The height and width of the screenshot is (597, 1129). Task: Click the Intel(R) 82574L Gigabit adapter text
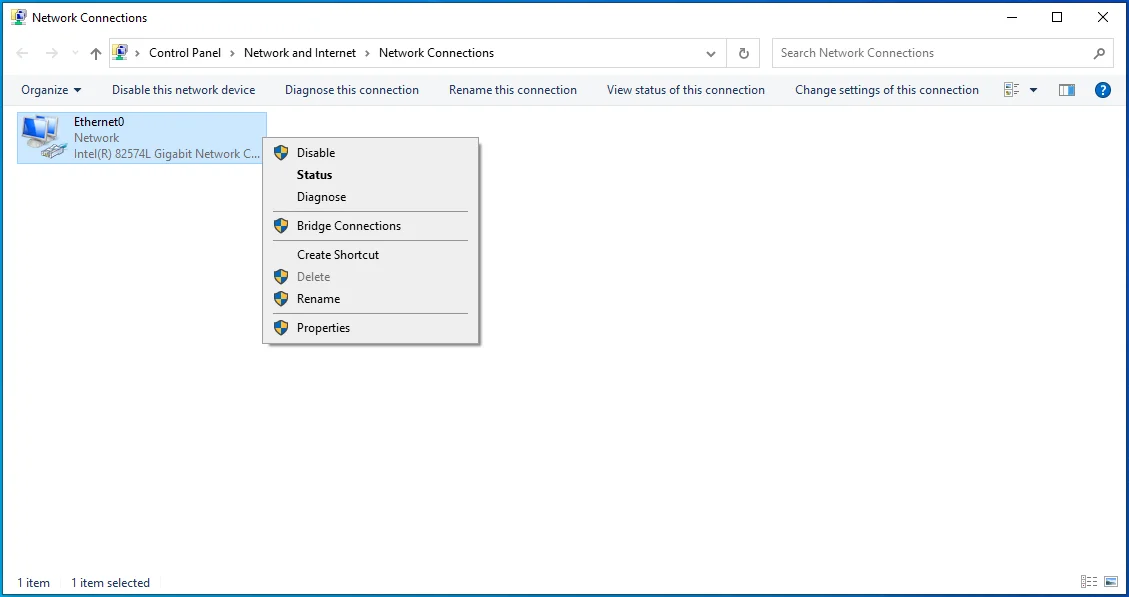pyautogui.click(x=167, y=154)
